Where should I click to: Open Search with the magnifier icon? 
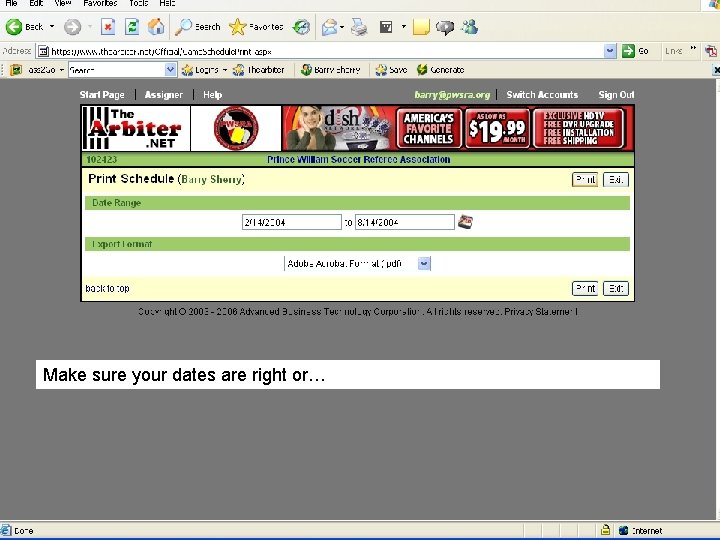(x=198, y=27)
